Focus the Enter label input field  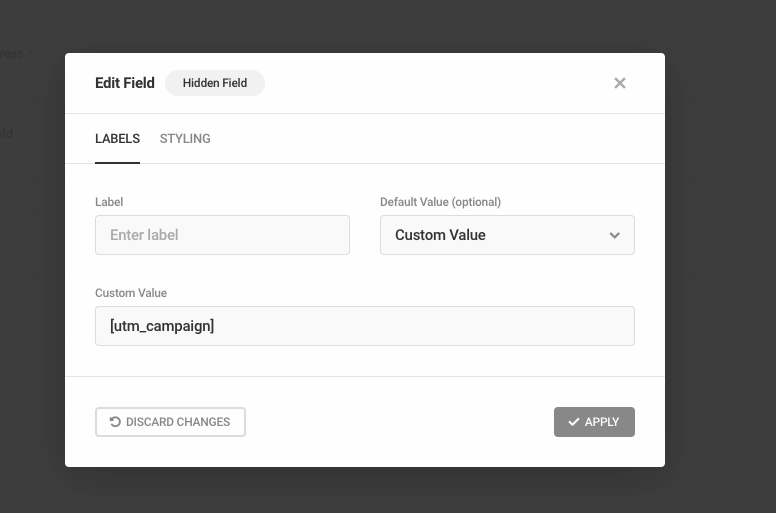point(222,236)
